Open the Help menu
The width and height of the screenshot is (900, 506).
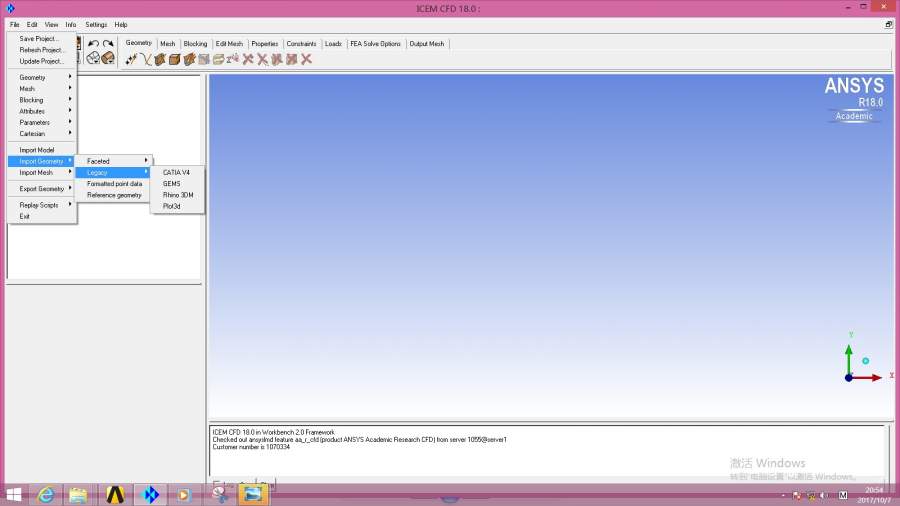[121, 25]
